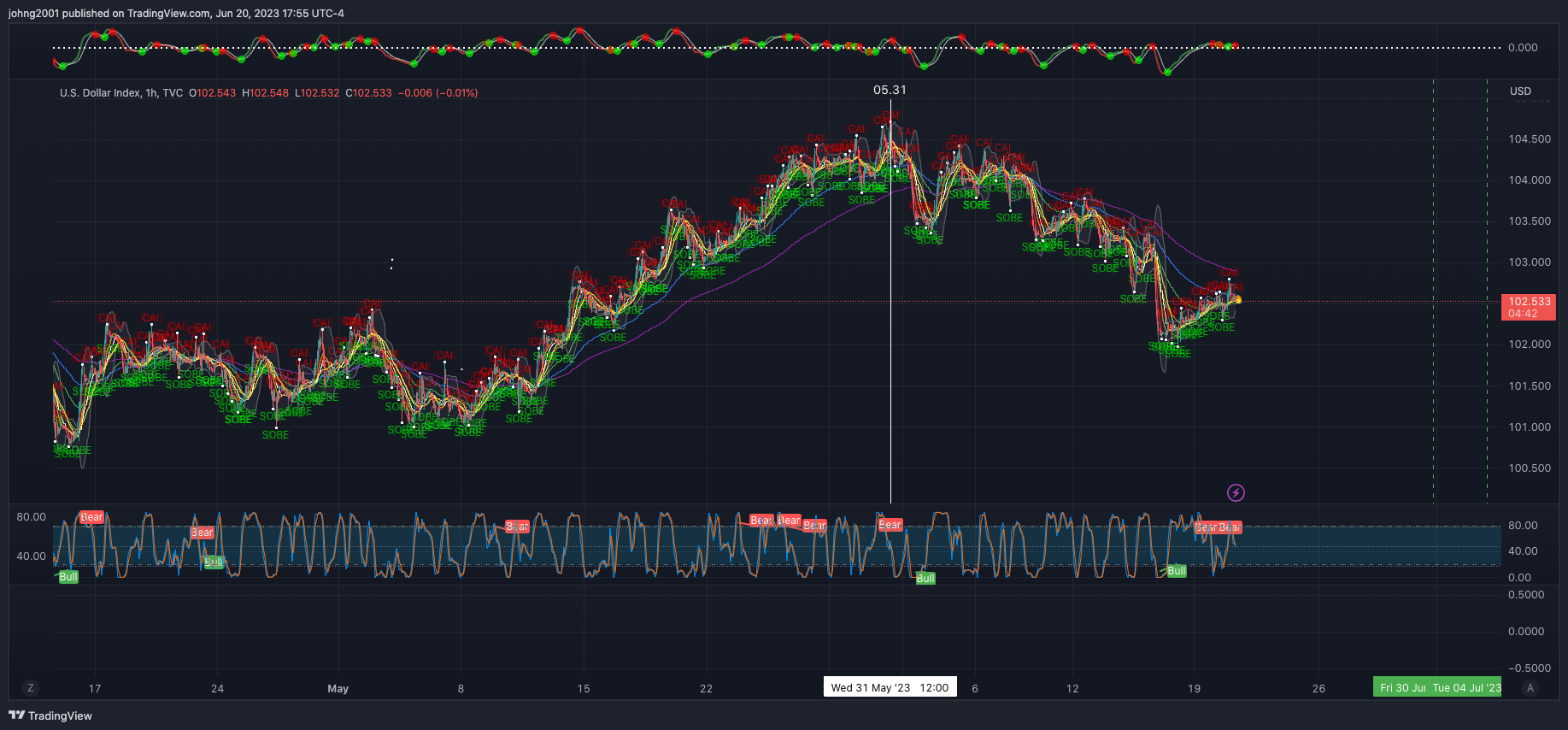Click the 101.500 price axis level
The height and width of the screenshot is (730, 1568).
point(1530,386)
